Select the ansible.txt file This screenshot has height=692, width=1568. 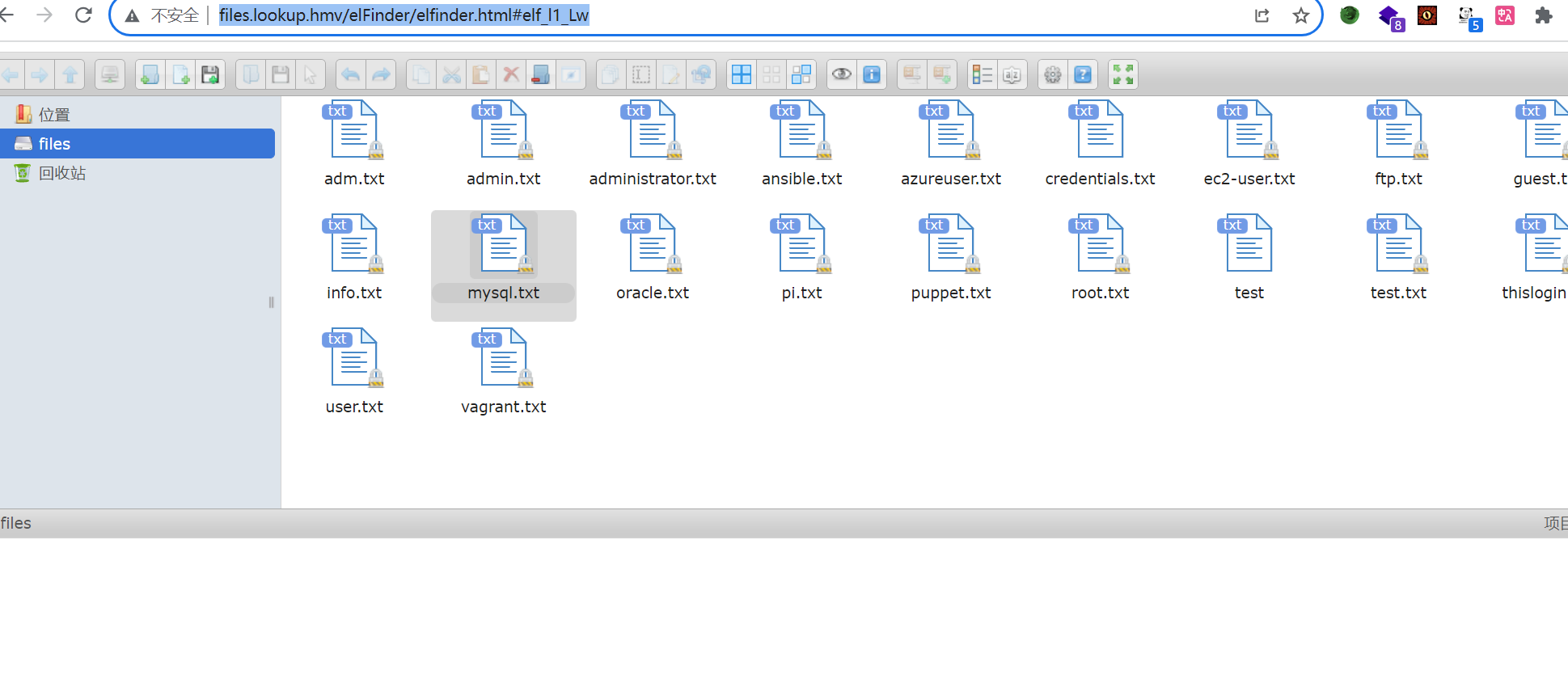coord(802,144)
